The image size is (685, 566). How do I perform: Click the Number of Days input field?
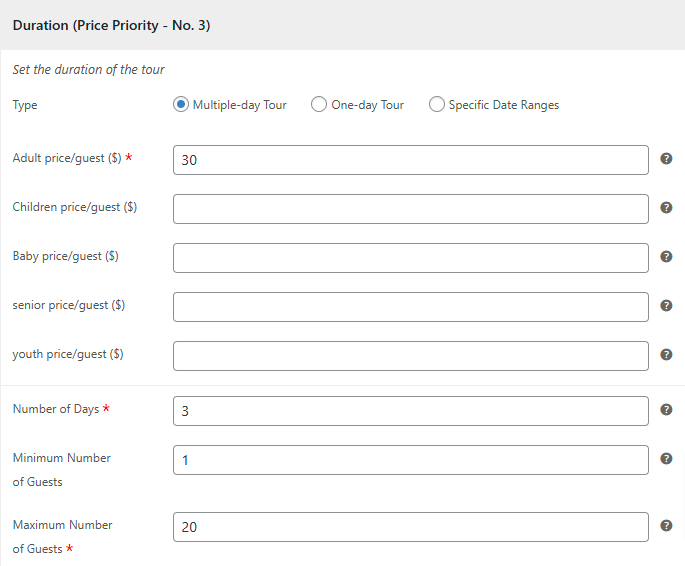[x=410, y=411]
